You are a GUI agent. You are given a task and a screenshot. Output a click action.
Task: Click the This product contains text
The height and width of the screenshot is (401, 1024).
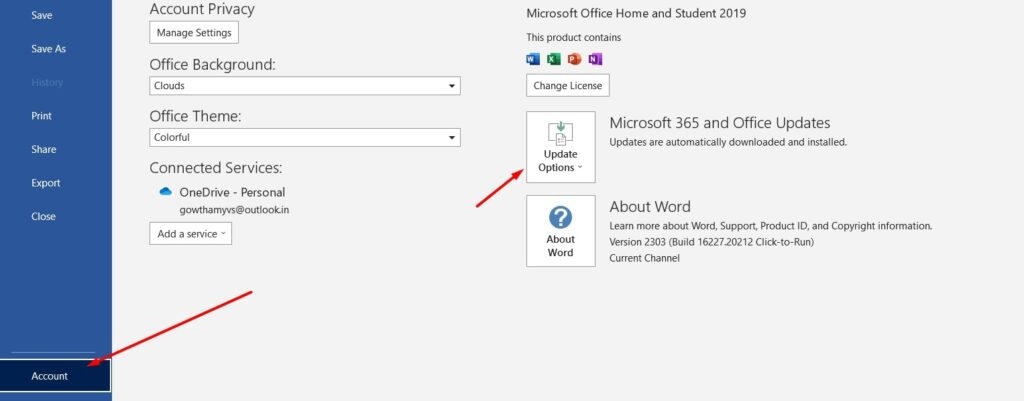point(573,37)
